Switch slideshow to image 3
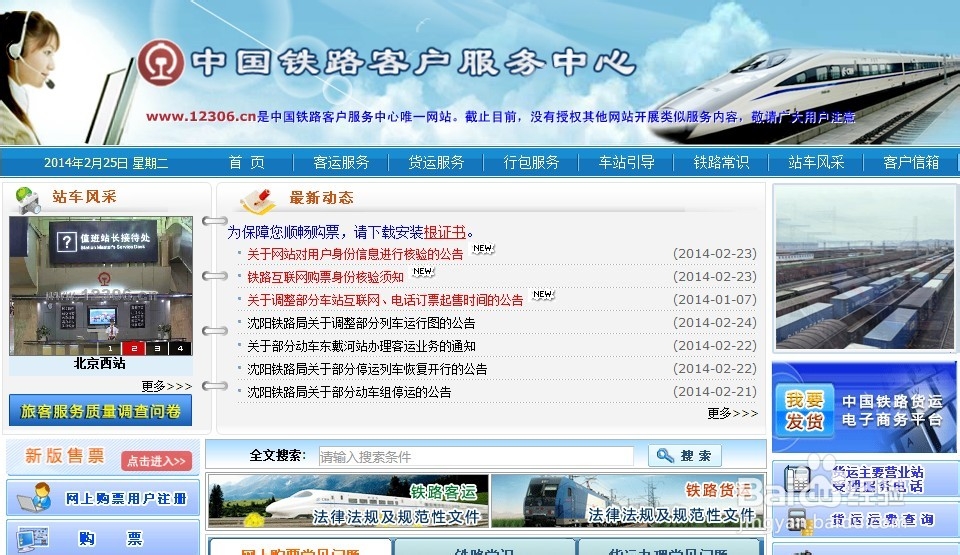The width and height of the screenshot is (960, 555). (157, 348)
